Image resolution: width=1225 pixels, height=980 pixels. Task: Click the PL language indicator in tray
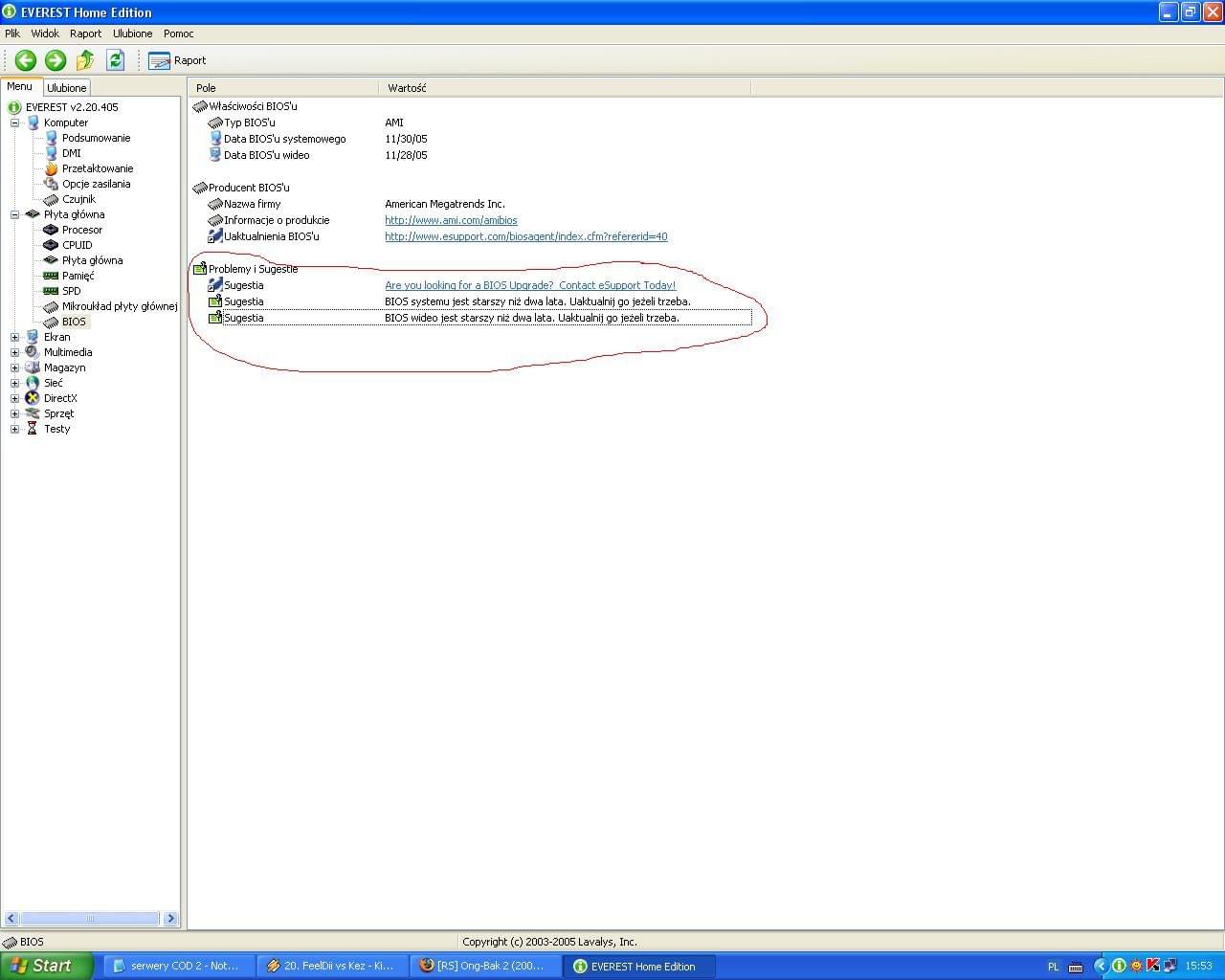coord(1053,967)
